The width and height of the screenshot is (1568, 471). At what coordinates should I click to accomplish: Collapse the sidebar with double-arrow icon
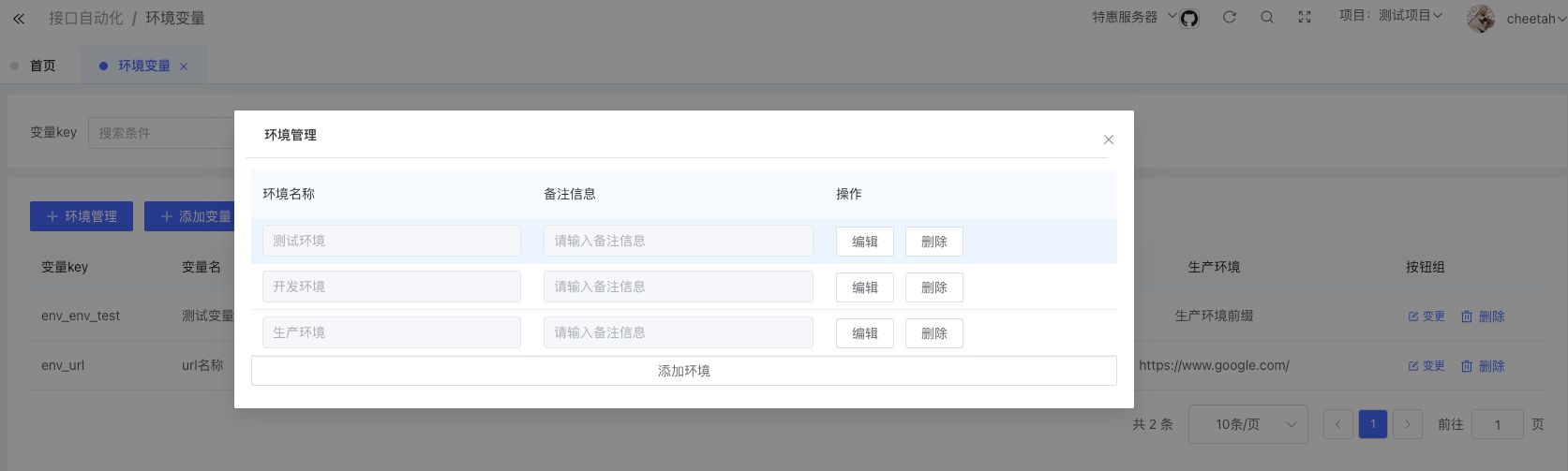pos(19,18)
